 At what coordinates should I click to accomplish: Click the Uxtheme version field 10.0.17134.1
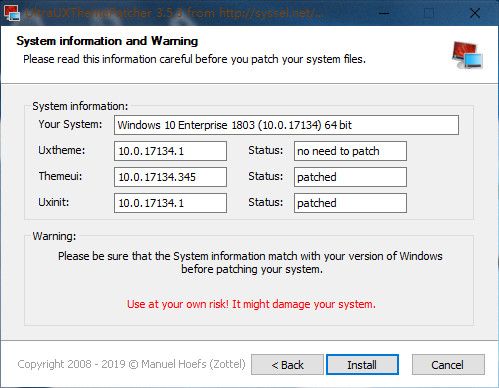click(x=170, y=151)
